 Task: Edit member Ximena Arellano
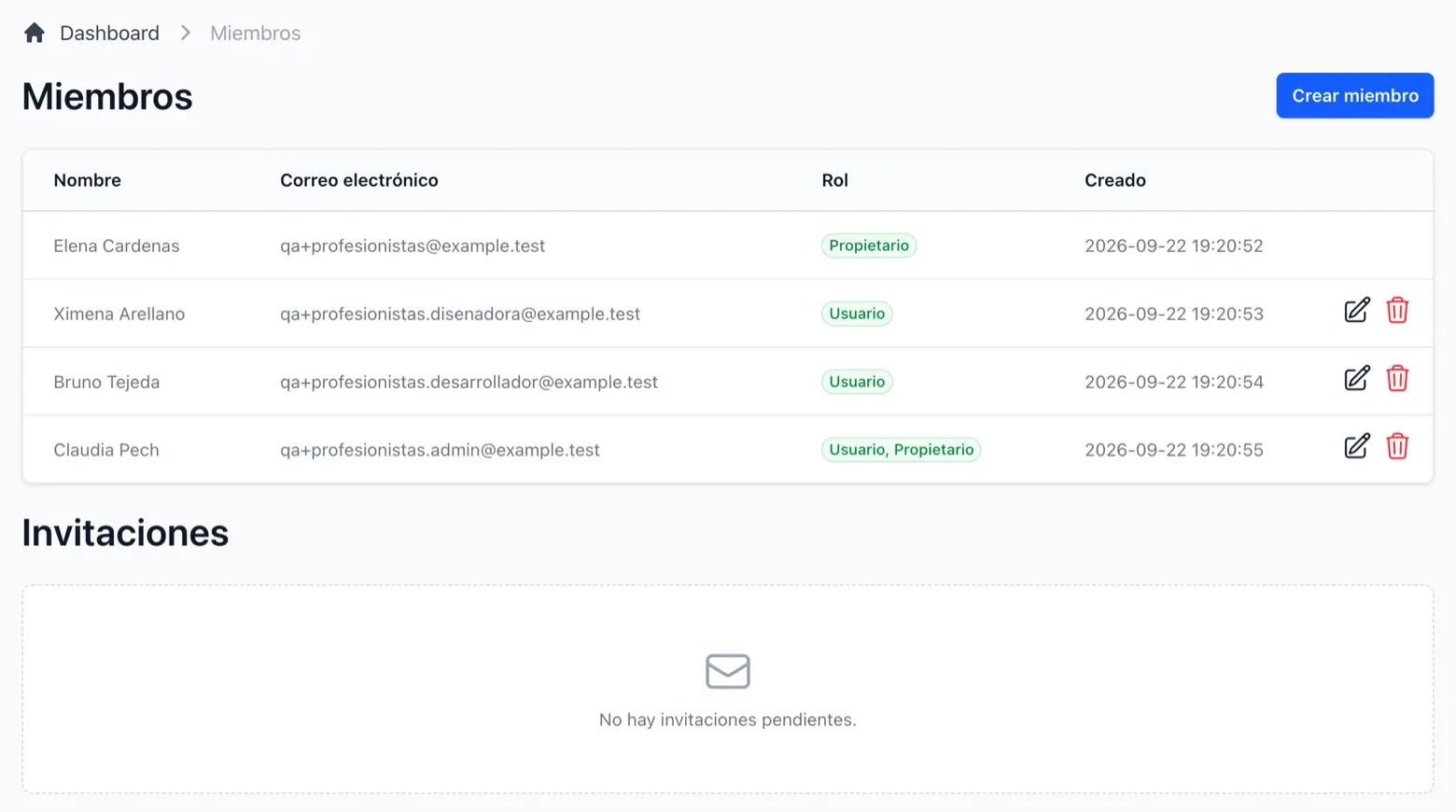pyautogui.click(x=1357, y=310)
